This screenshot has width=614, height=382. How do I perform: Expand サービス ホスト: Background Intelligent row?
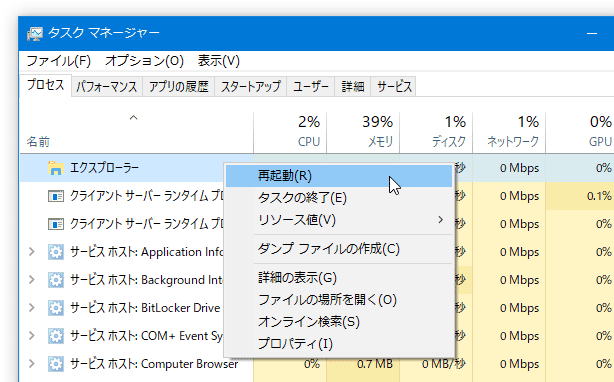tap(32, 280)
